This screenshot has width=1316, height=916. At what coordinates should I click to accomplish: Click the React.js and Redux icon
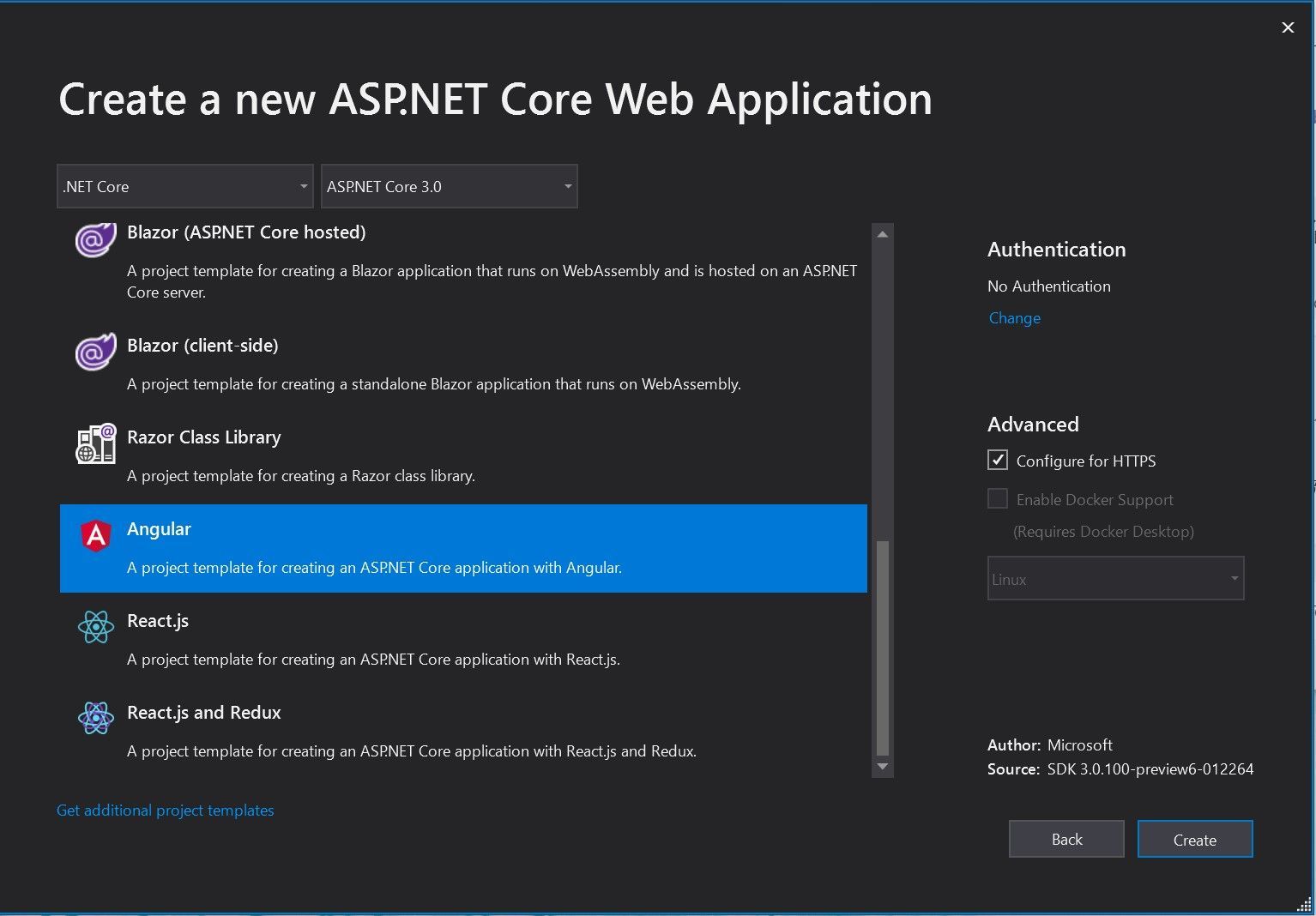[95, 719]
